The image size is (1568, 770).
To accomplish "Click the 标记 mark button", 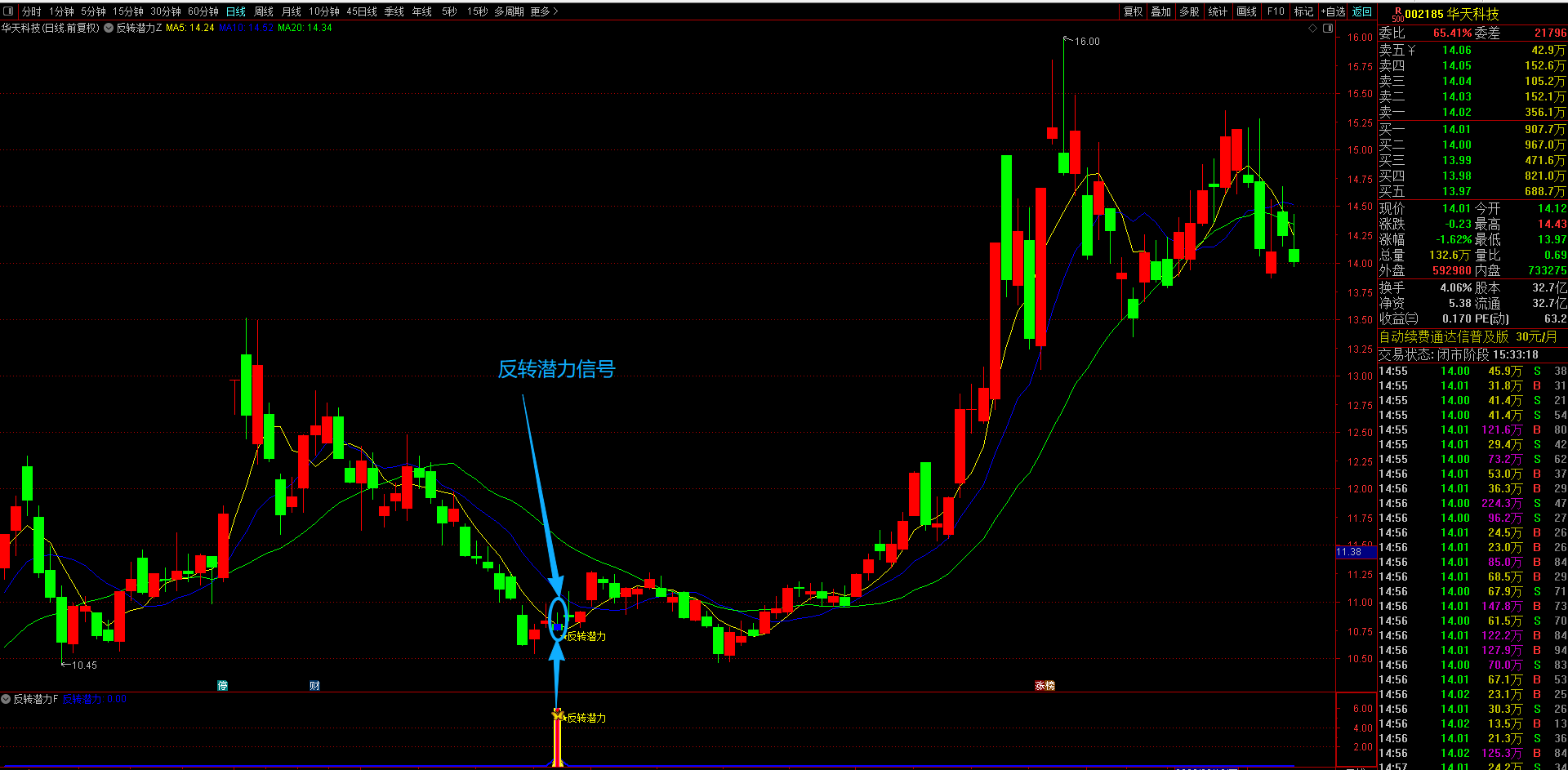I will point(1304,11).
